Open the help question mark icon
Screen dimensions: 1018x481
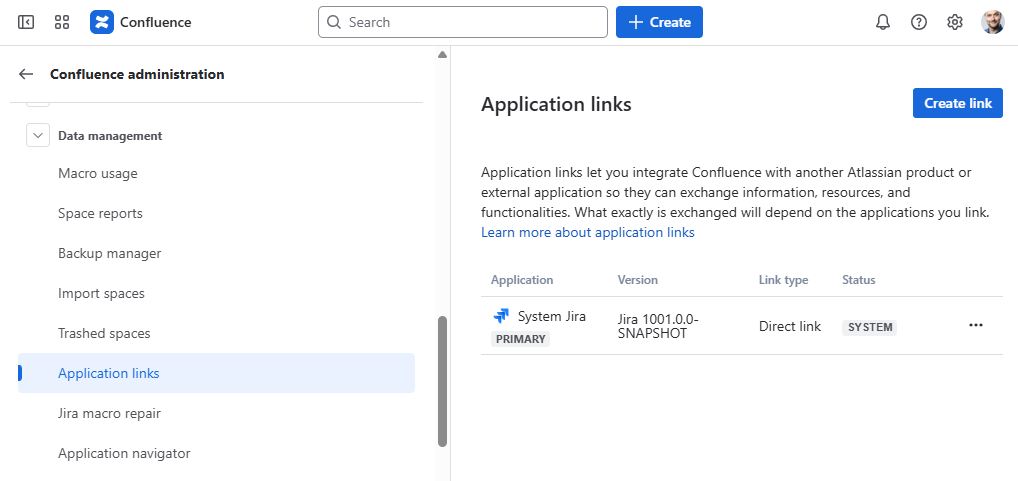[918, 22]
